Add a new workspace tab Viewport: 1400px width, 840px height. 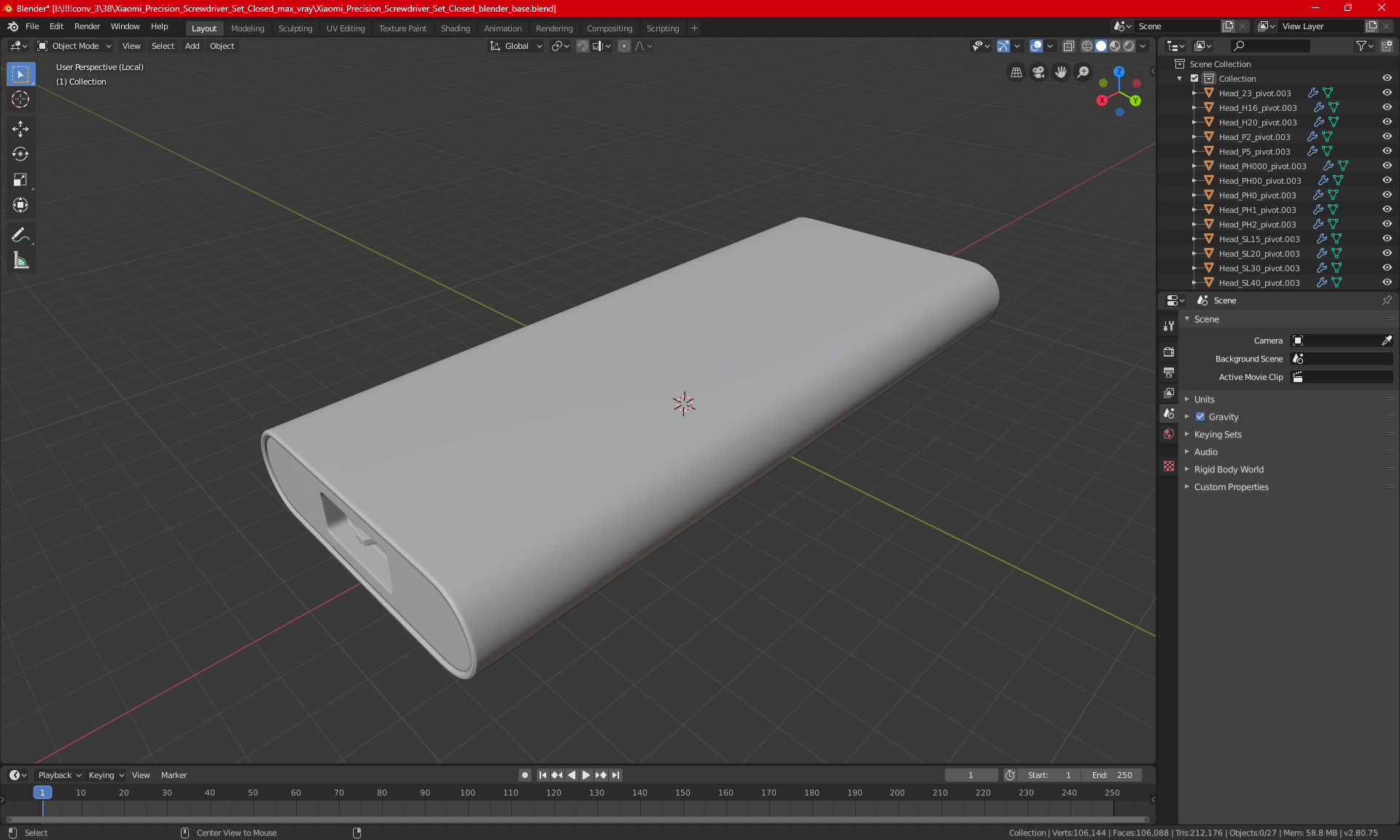(694, 28)
